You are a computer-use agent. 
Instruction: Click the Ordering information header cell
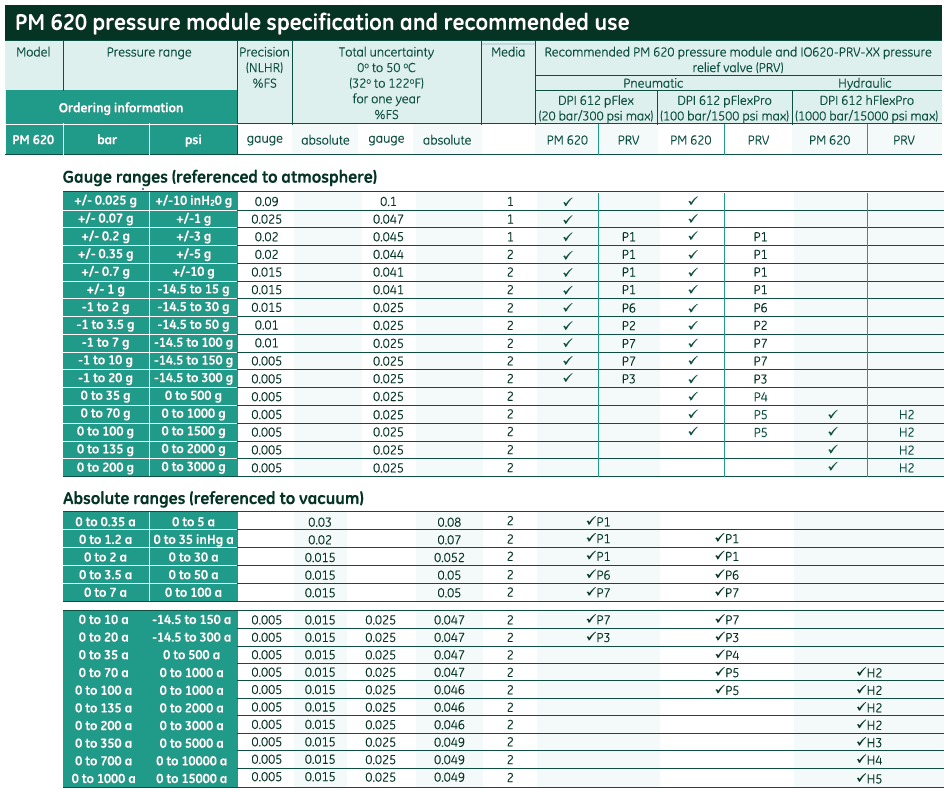121,108
